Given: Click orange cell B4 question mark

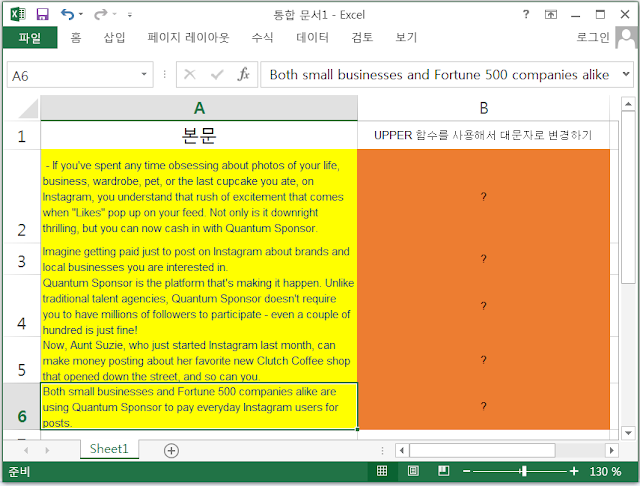Looking at the screenshot, I should point(484,306).
